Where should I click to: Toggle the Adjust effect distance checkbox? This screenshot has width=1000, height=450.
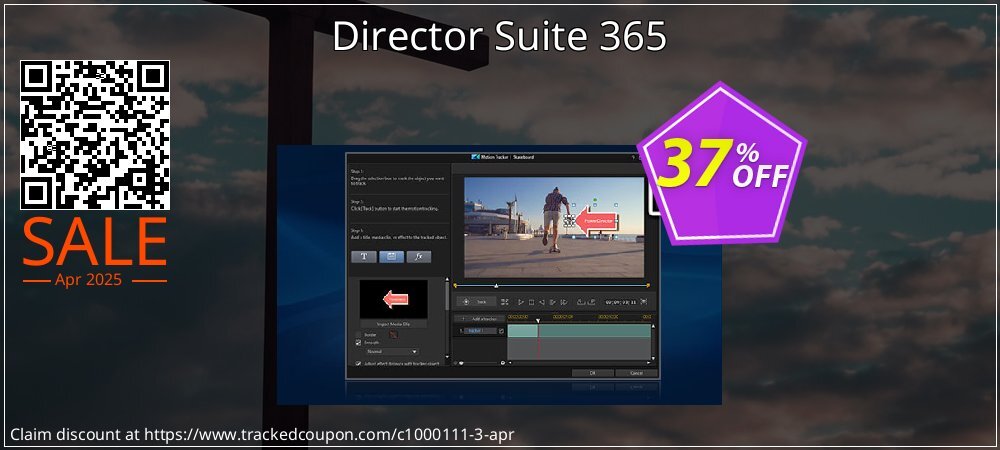pos(358,363)
